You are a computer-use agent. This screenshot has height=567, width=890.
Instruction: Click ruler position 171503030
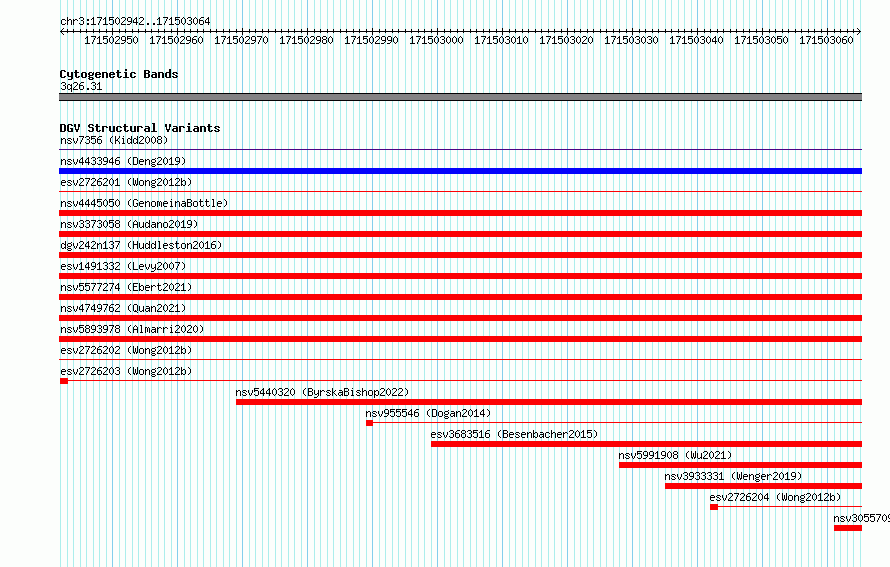tap(631, 40)
